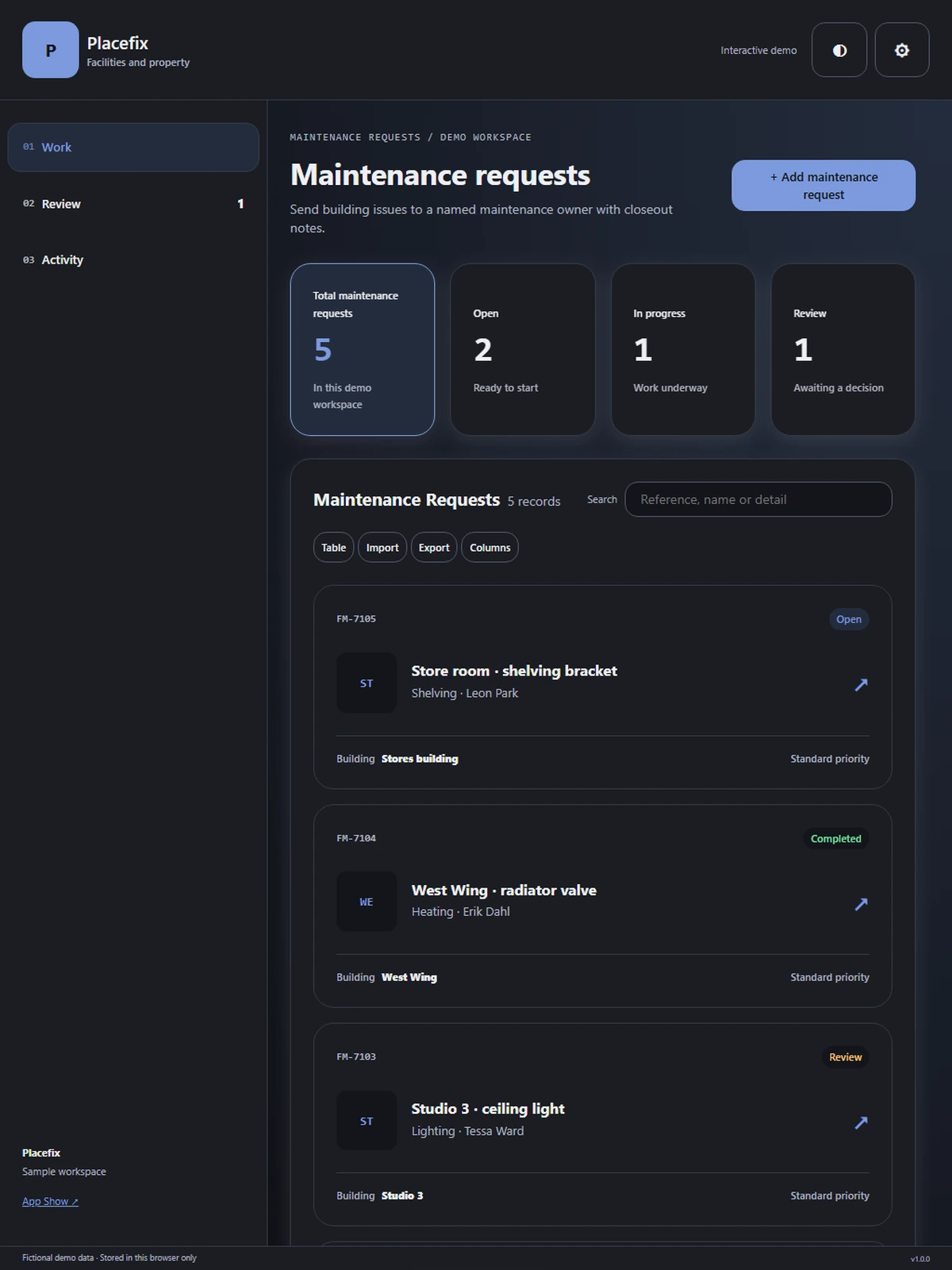952x1270 pixels.
Task: Focus the search field for requests
Action: 758,499
